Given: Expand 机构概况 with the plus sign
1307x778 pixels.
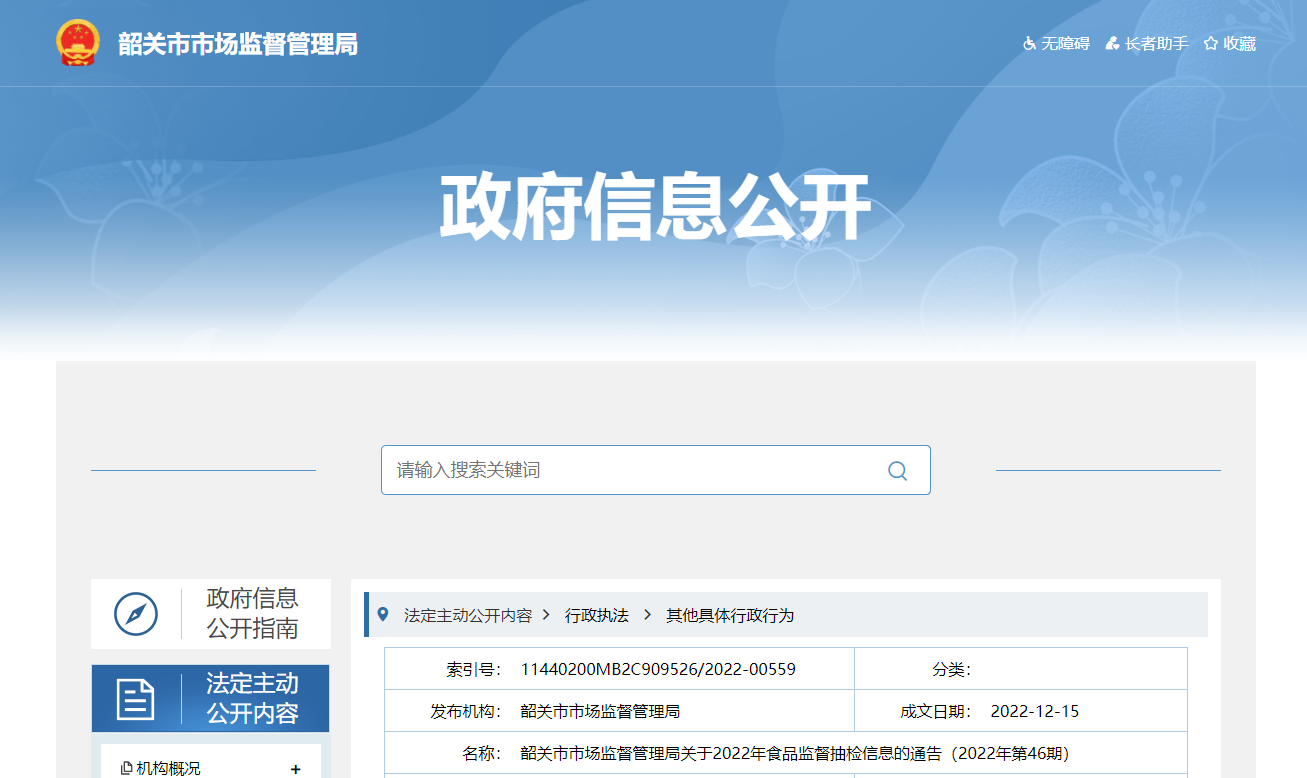Looking at the screenshot, I should pos(295,769).
